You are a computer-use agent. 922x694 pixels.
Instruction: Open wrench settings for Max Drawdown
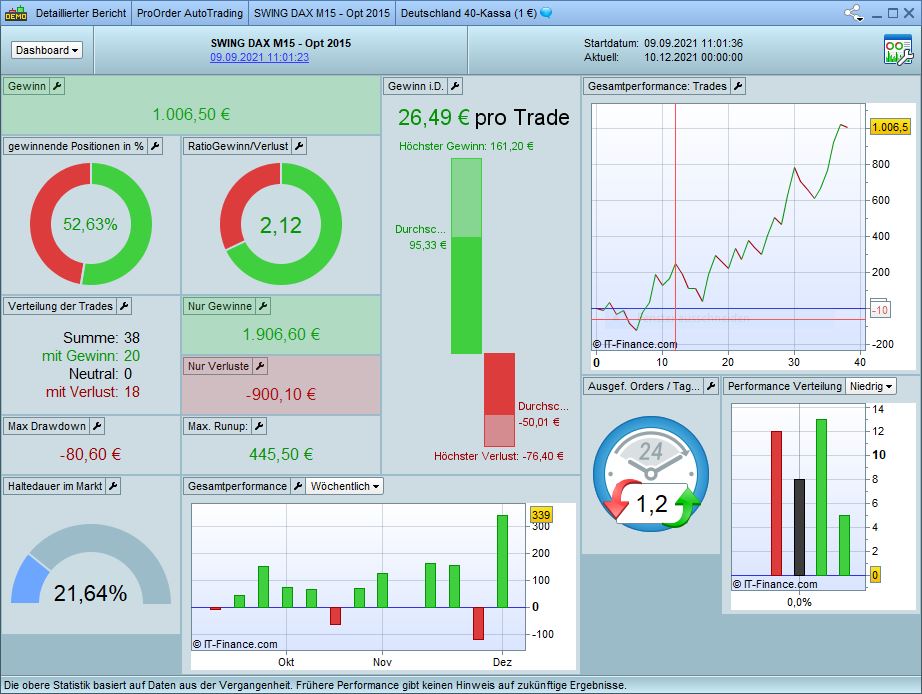[98, 426]
